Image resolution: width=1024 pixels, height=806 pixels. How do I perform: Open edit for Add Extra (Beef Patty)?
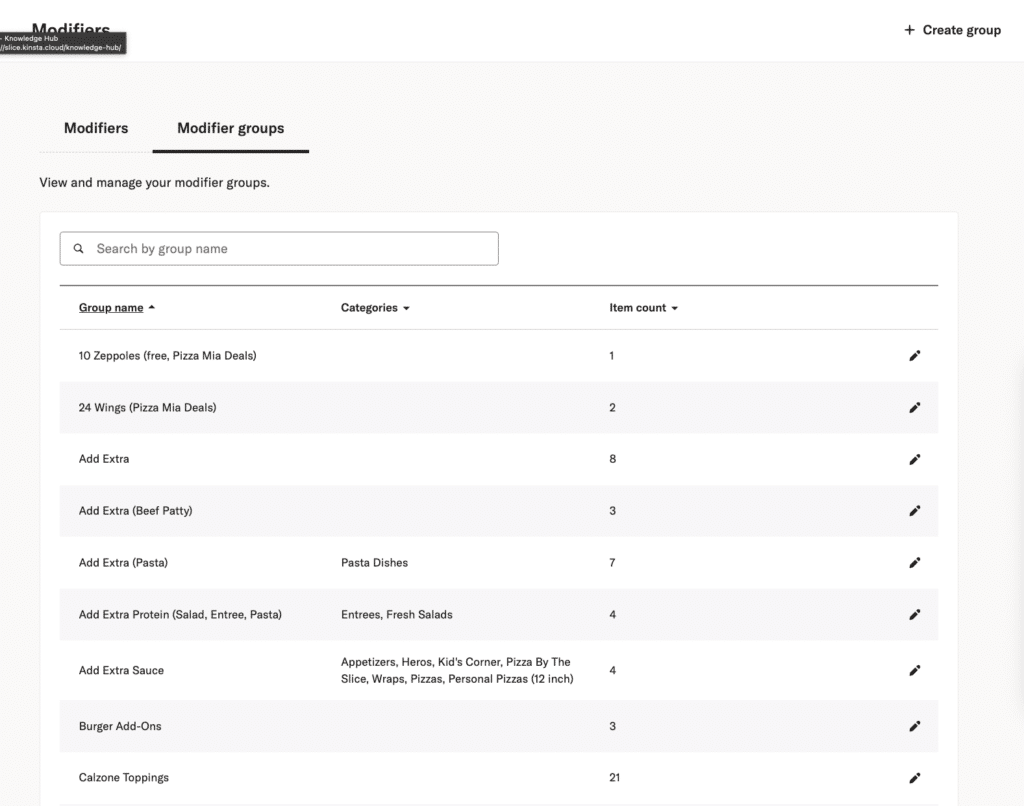coord(914,511)
